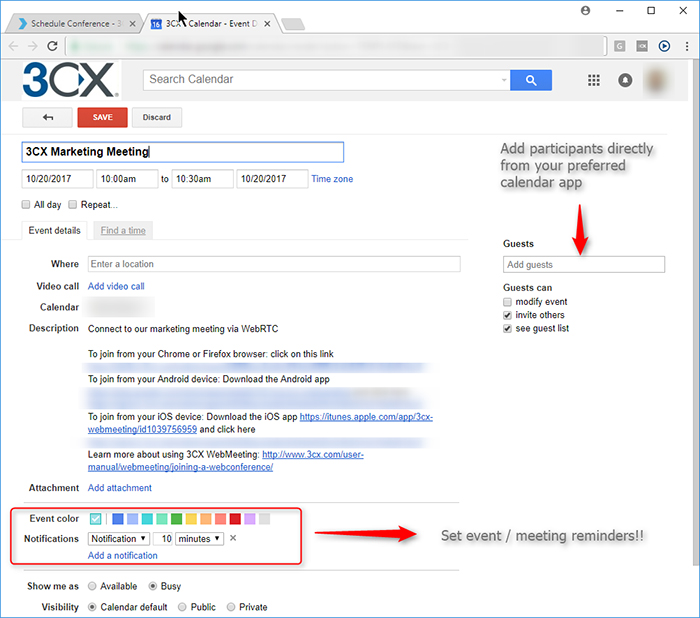This screenshot has height=618, width=700.
Task: Click Add video call link
Action: [116, 286]
